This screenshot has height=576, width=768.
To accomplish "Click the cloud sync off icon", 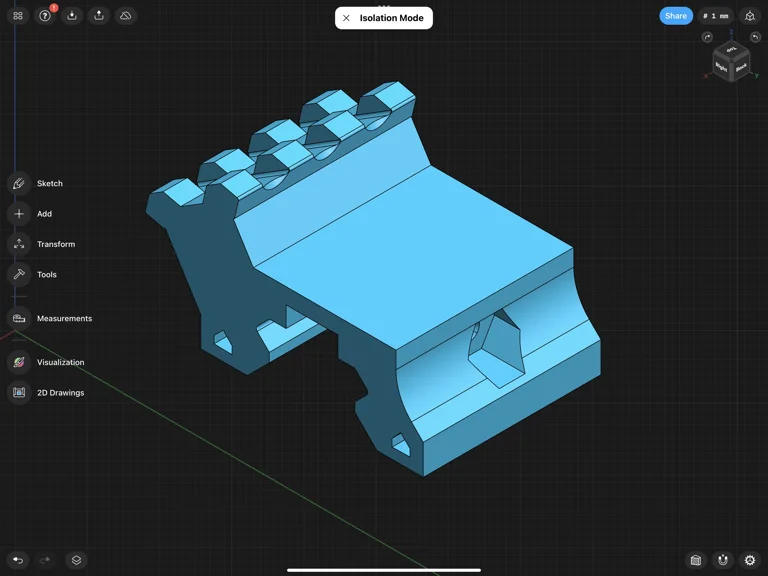I will [x=126, y=16].
